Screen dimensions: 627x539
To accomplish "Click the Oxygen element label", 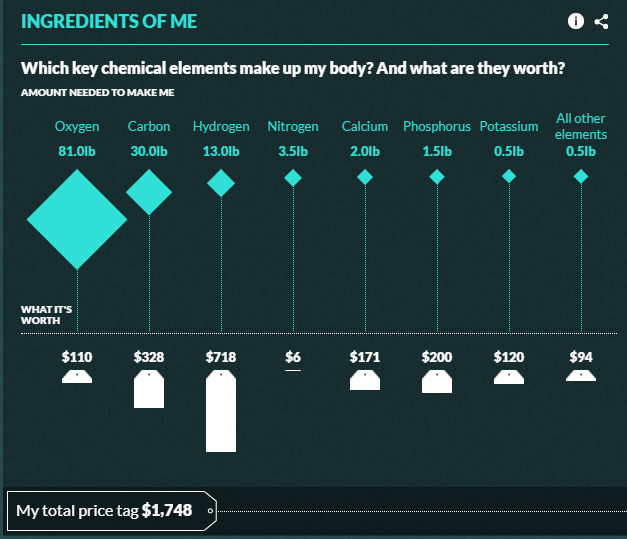I will (77, 127).
